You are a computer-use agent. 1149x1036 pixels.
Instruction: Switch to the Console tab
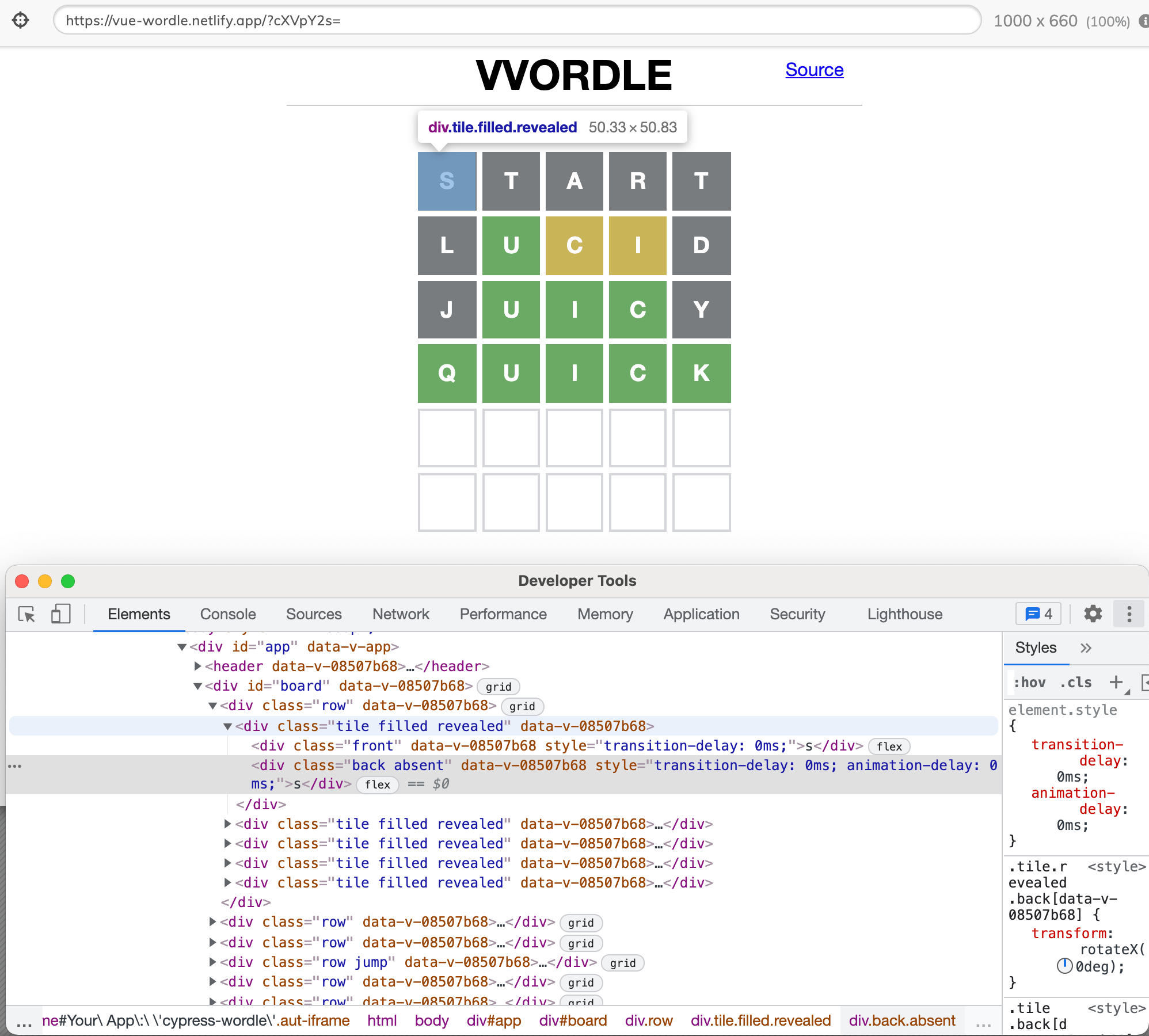[228, 614]
